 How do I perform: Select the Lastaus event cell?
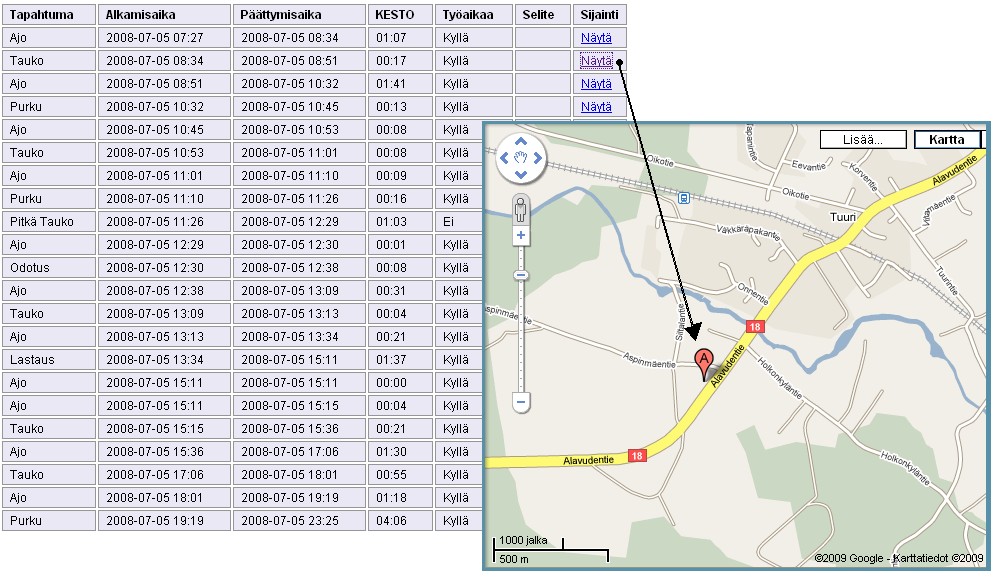[49, 359]
